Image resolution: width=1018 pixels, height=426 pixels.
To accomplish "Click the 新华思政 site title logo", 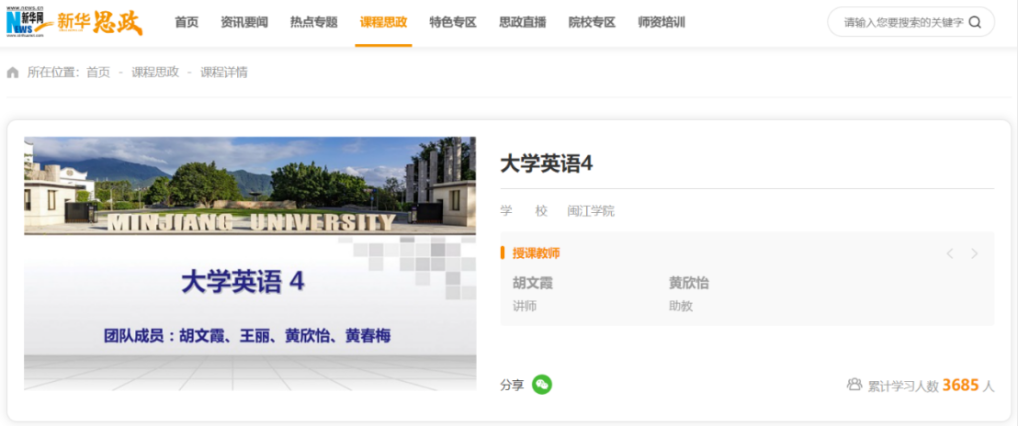I will pyautogui.click(x=99, y=23).
